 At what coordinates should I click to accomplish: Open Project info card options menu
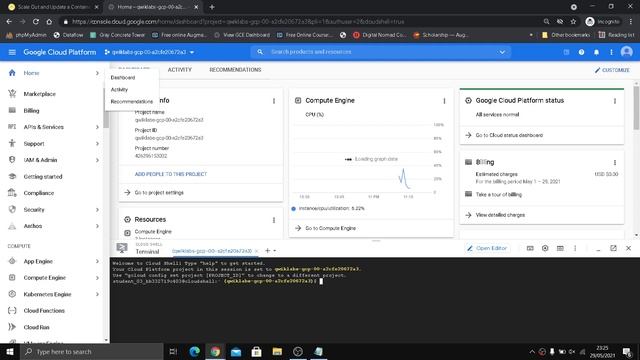pyautogui.click(x=273, y=101)
